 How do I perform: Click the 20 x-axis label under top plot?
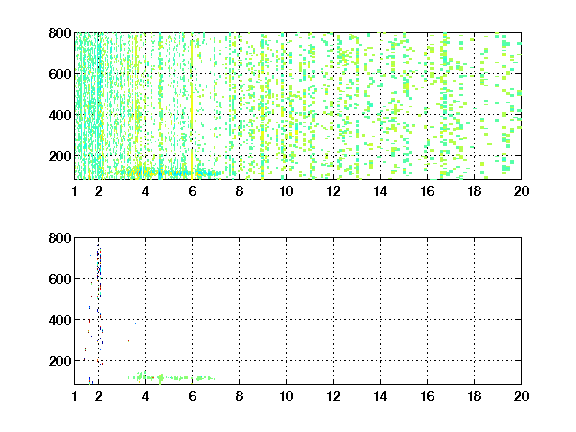click(x=521, y=191)
